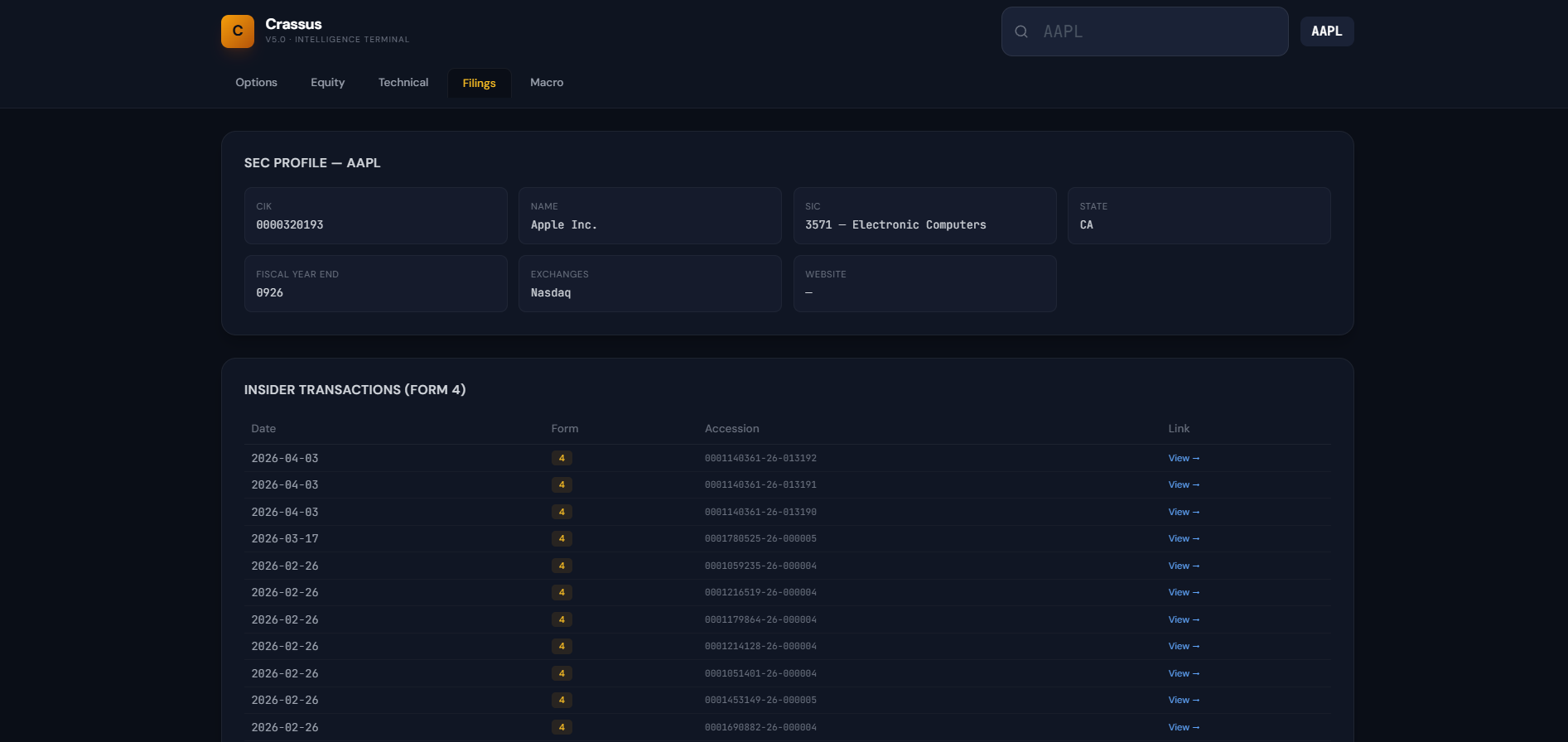Click the CIK value 0000320193
1568x742 pixels.
pos(290,225)
